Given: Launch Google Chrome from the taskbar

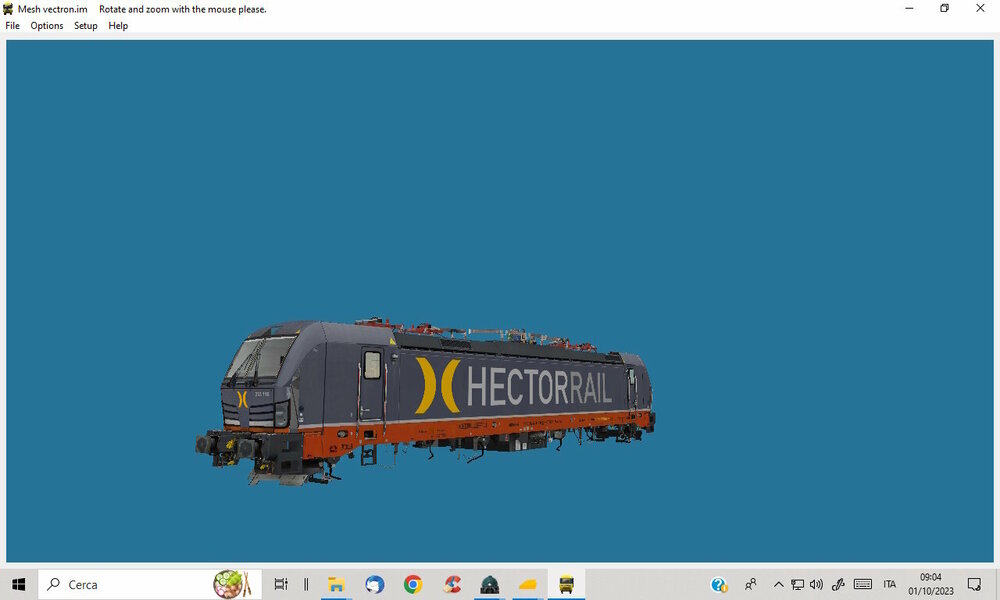Looking at the screenshot, I should pos(413,584).
